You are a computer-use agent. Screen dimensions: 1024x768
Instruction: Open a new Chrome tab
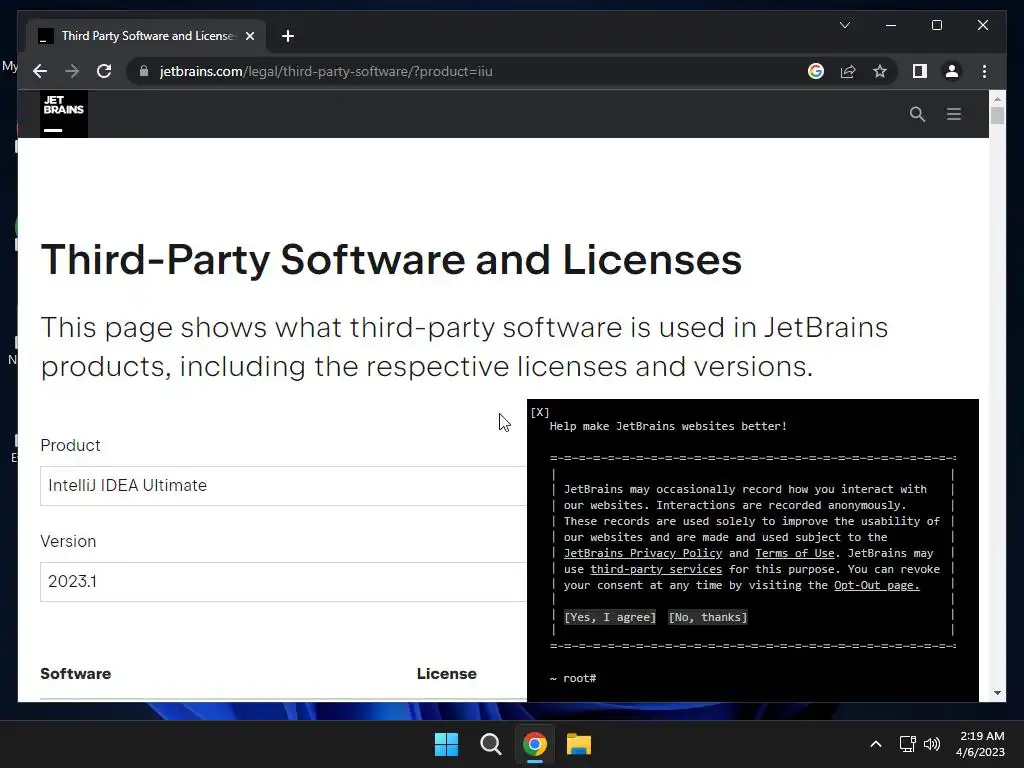[x=288, y=36]
